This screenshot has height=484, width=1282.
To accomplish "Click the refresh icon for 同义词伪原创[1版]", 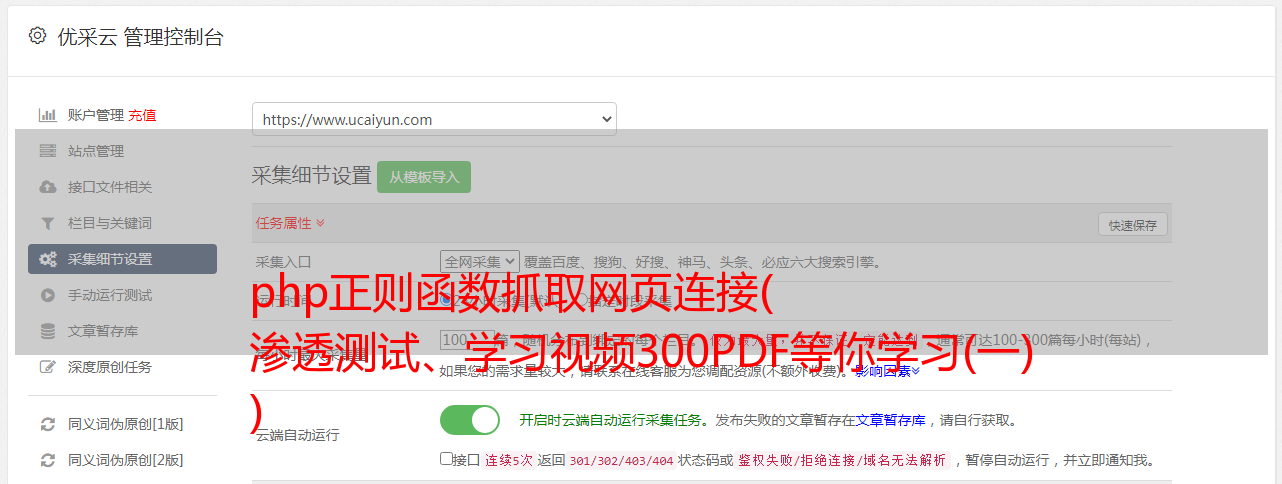I will pyautogui.click(x=47, y=424).
